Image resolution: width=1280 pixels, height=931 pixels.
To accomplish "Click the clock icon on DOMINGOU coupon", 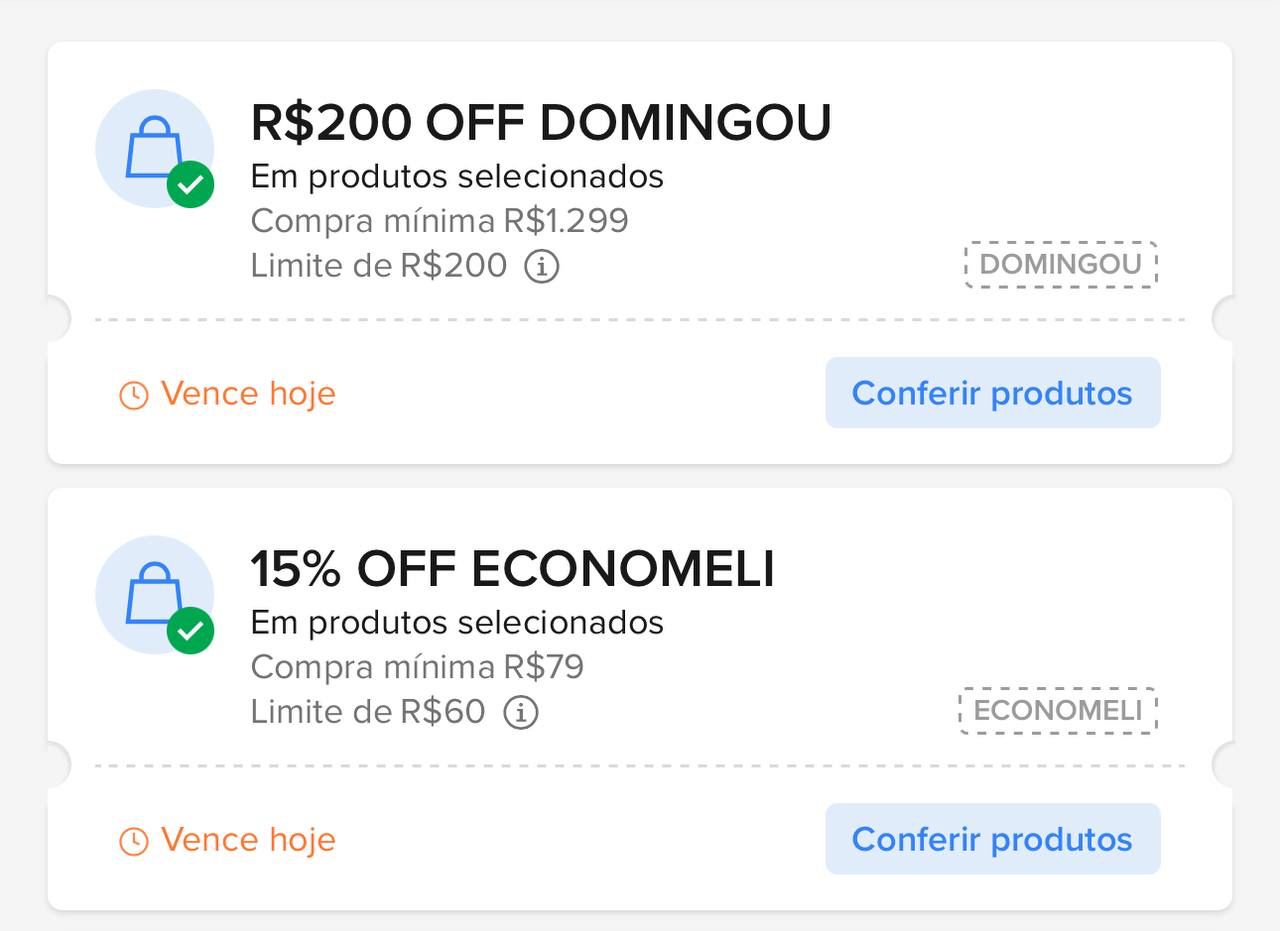I will (133, 395).
